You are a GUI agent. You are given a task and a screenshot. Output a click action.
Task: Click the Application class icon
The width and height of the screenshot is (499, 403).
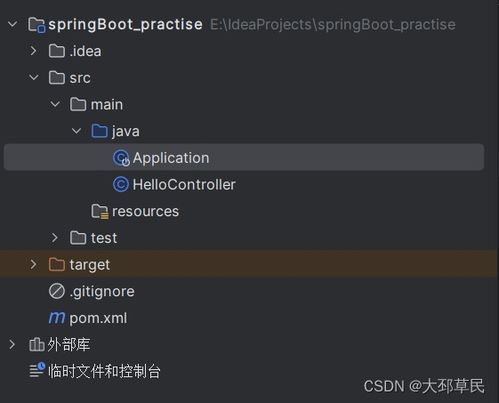click(121, 158)
